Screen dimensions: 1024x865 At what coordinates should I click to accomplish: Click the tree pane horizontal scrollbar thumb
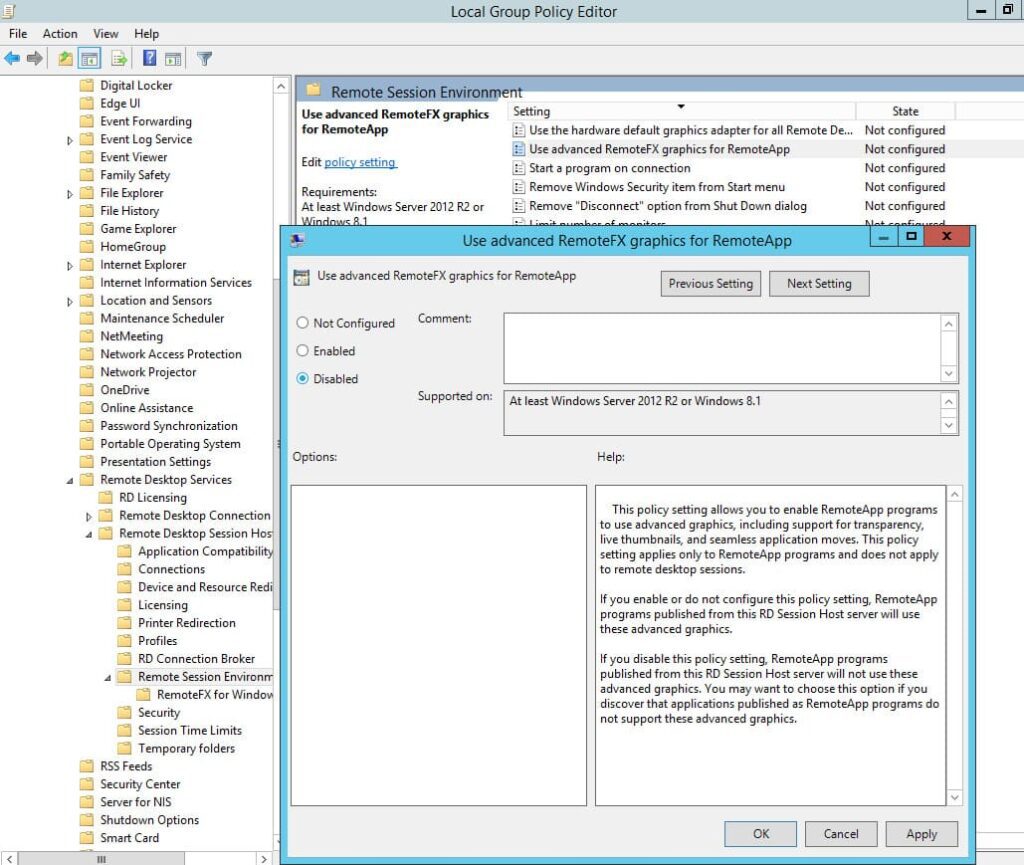[x=101, y=859]
